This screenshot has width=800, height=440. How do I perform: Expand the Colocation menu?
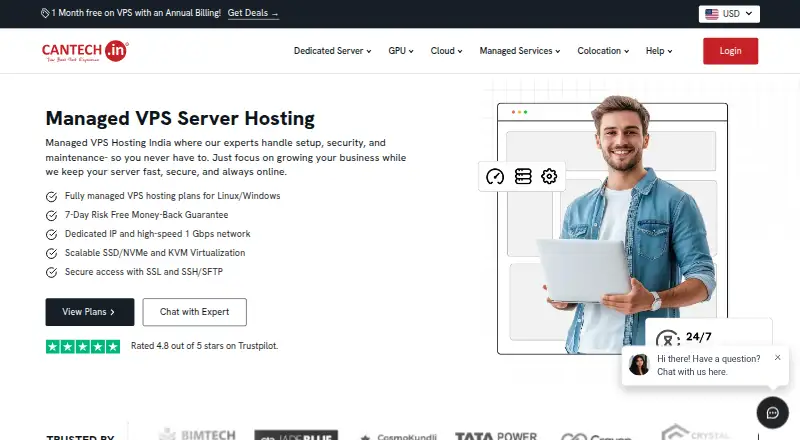[x=603, y=51]
